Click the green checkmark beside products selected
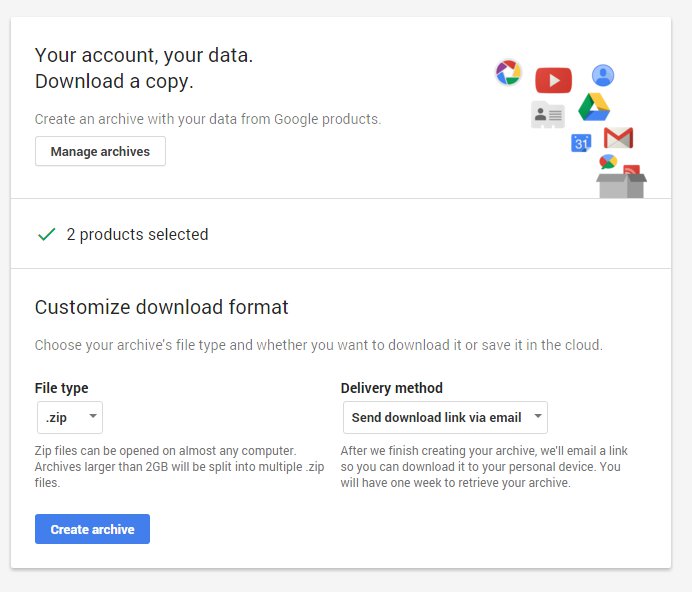 46,234
